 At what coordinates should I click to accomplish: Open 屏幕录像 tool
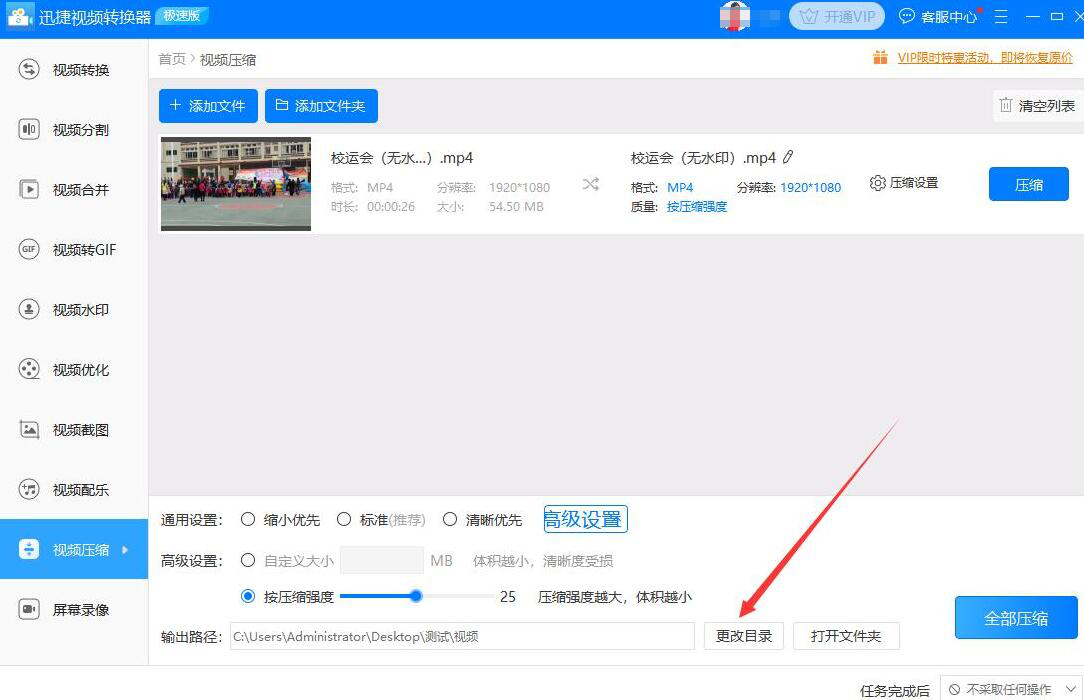pyautogui.click(x=74, y=609)
